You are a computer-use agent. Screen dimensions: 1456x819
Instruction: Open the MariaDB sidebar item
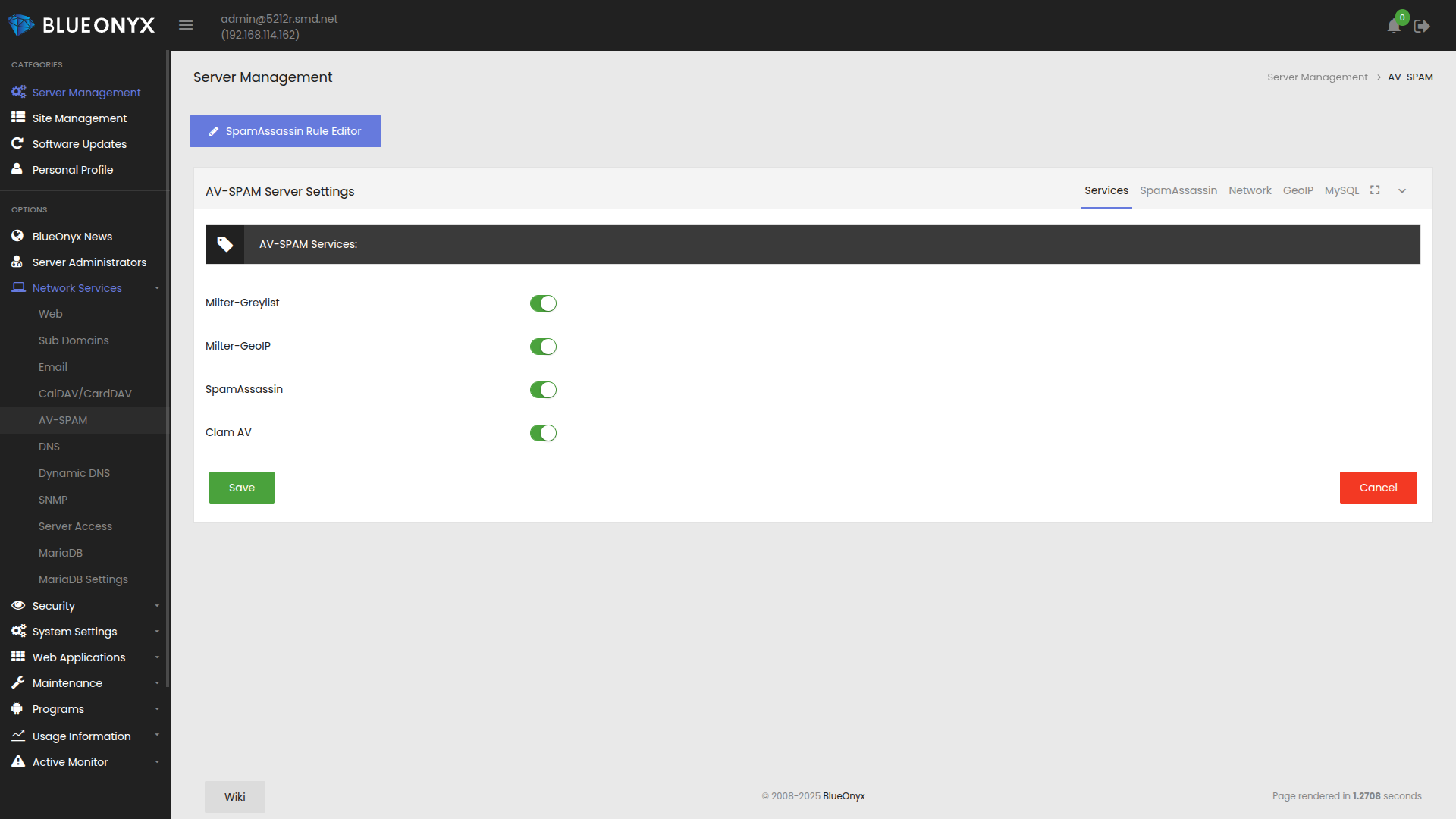click(x=61, y=553)
